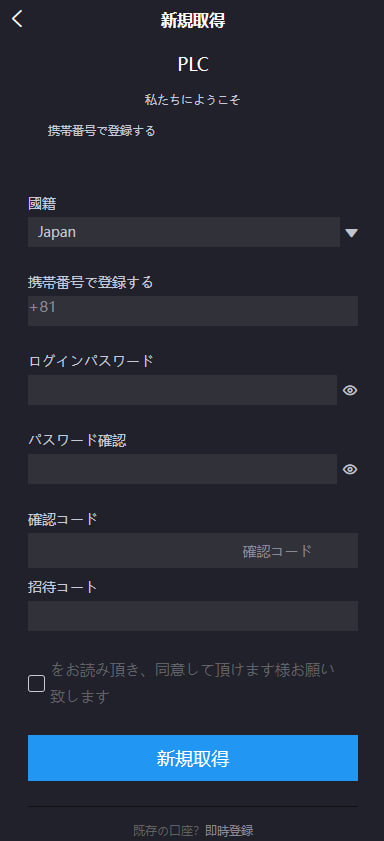This screenshot has width=384, height=841.
Task: Expand the nationality dropdown triangle
Action: point(351,233)
